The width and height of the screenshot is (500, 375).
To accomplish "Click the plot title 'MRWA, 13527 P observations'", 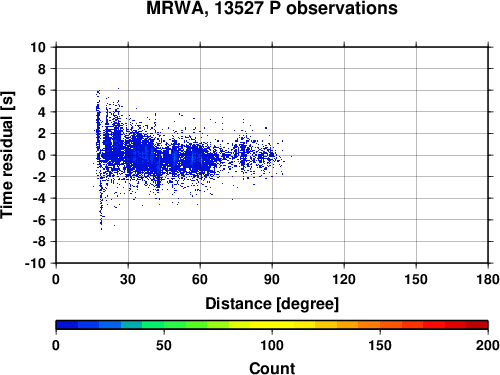I will [x=272, y=8].
